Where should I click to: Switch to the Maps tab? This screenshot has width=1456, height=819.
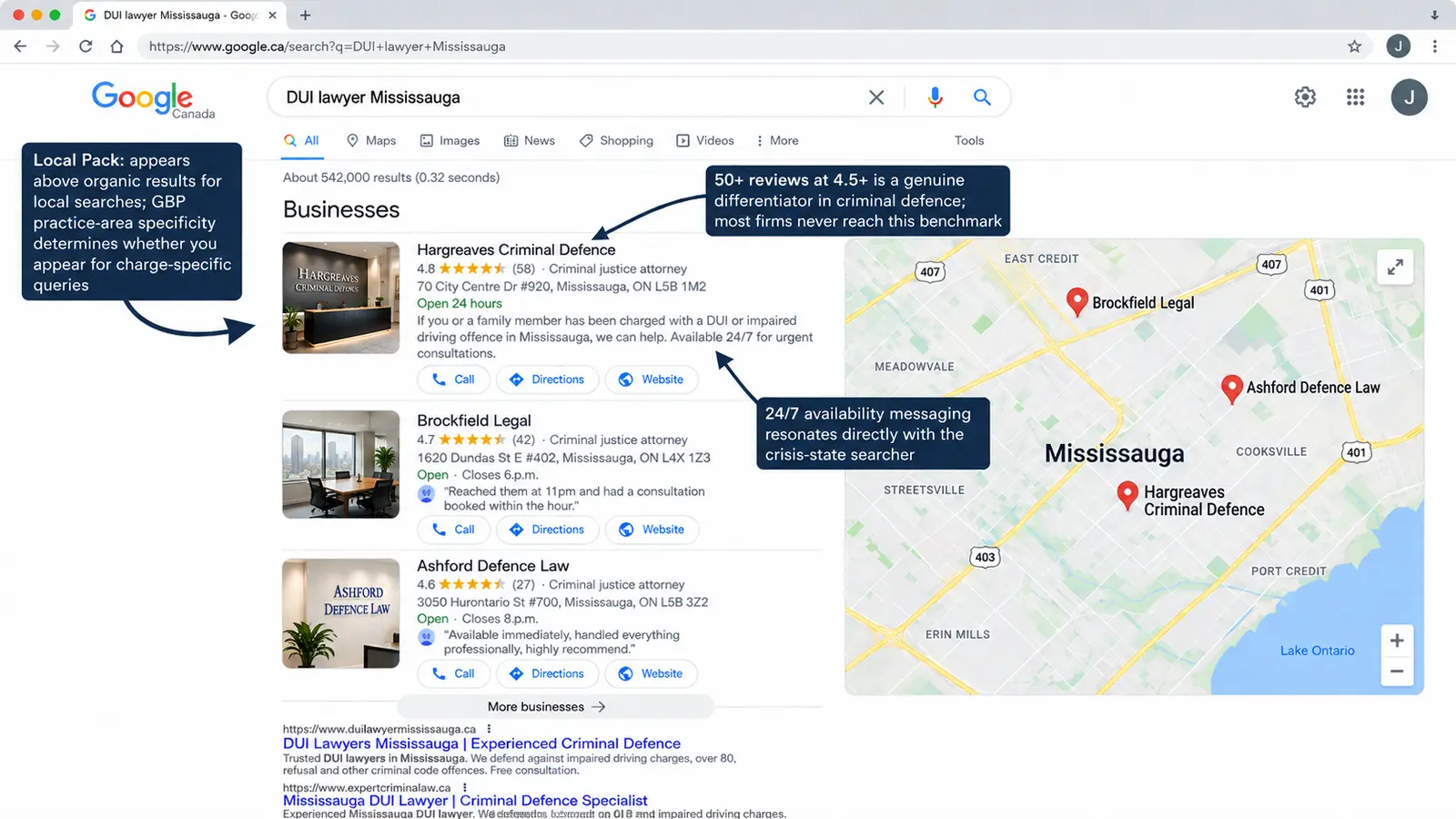[370, 140]
